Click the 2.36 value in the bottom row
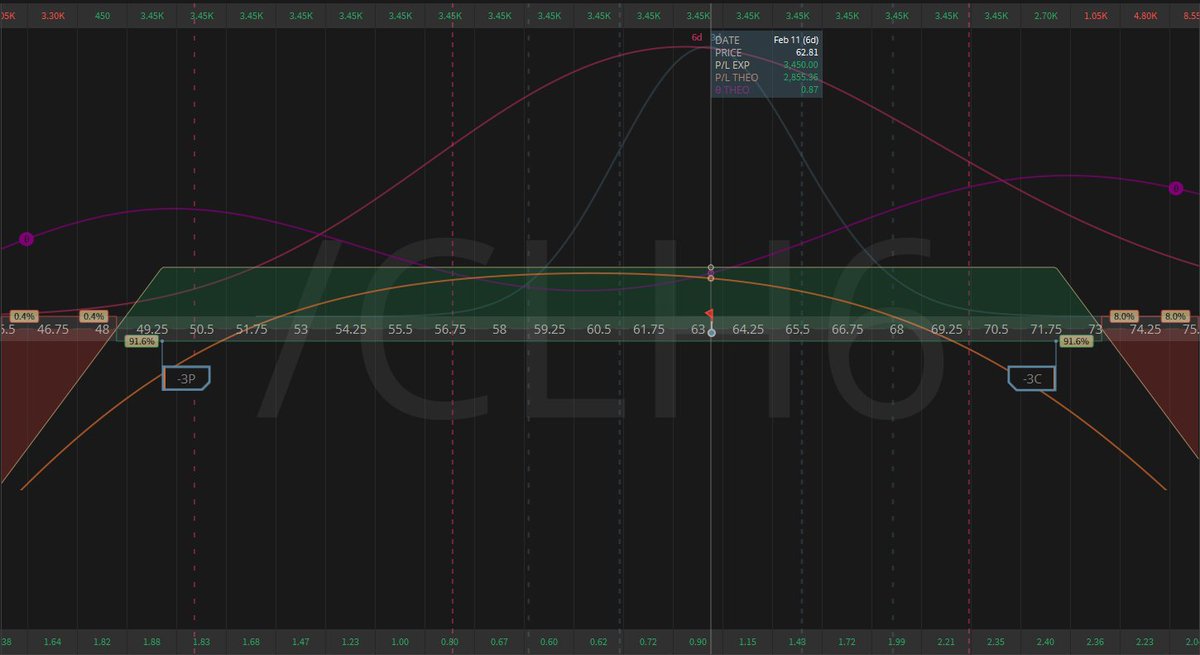The width and height of the screenshot is (1200, 655). click(1096, 640)
